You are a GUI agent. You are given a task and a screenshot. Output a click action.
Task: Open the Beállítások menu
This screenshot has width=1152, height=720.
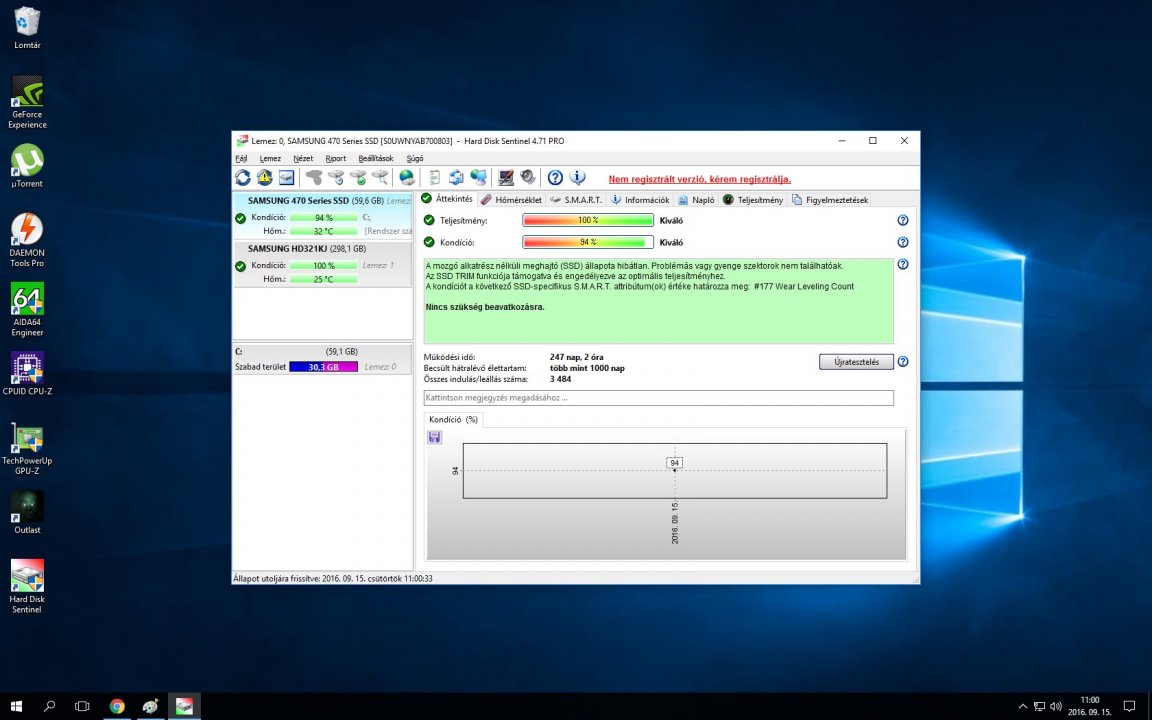click(x=375, y=159)
